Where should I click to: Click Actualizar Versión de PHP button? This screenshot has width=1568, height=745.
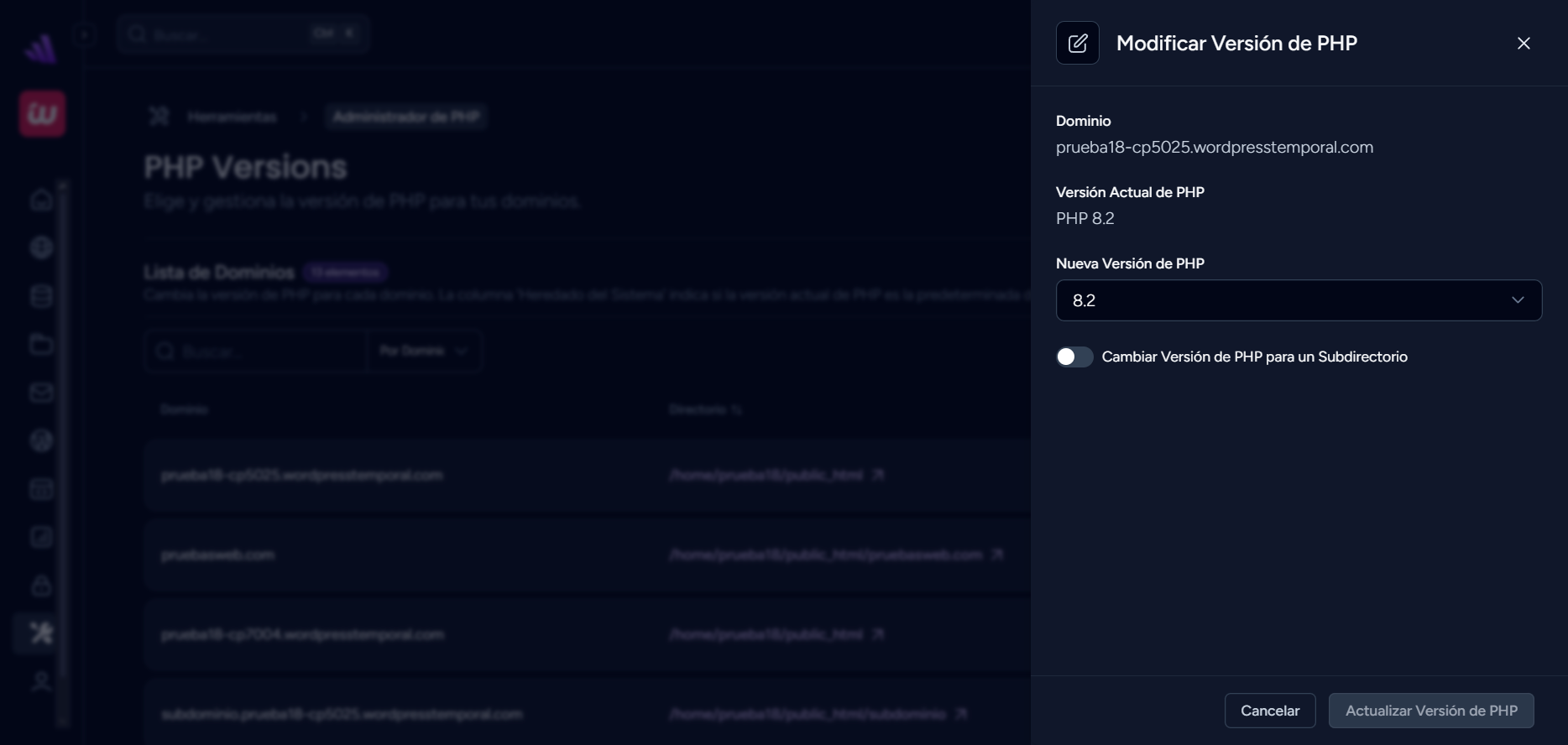(x=1430, y=711)
